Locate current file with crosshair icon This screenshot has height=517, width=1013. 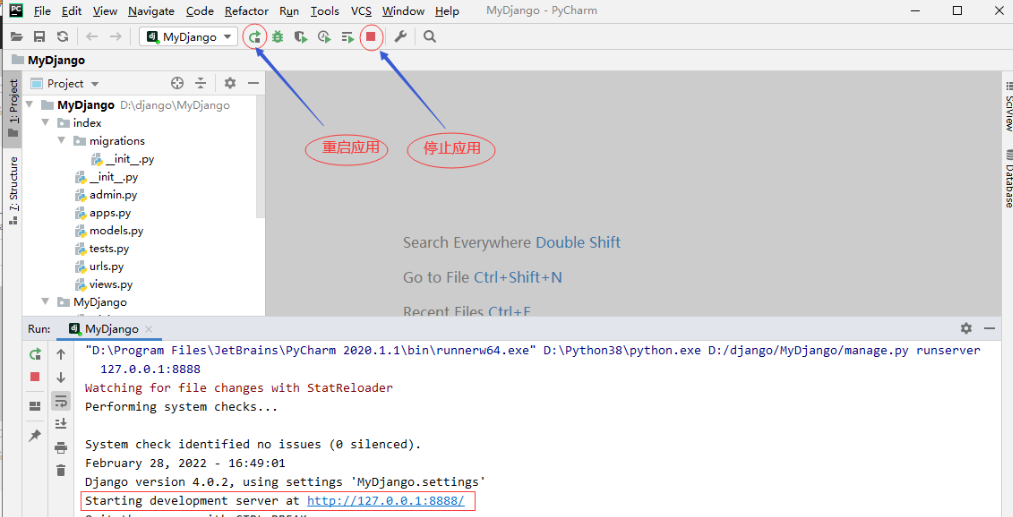tap(177, 83)
